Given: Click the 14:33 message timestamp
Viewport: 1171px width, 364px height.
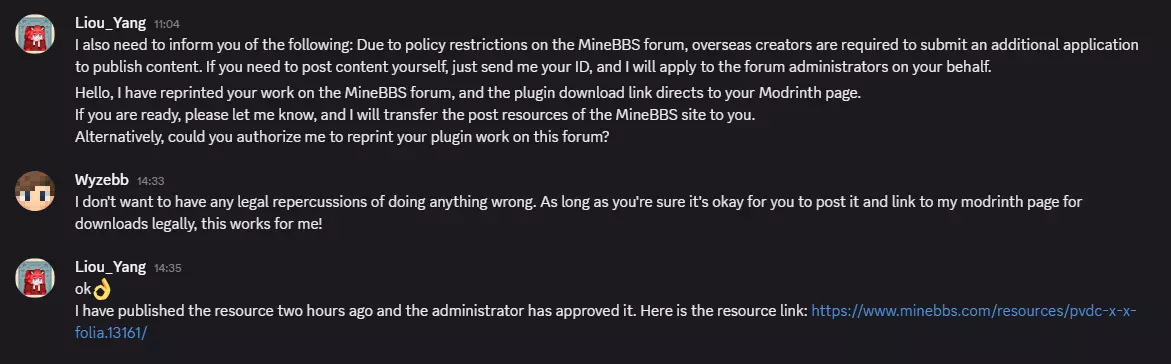Looking at the screenshot, I should [150, 182].
